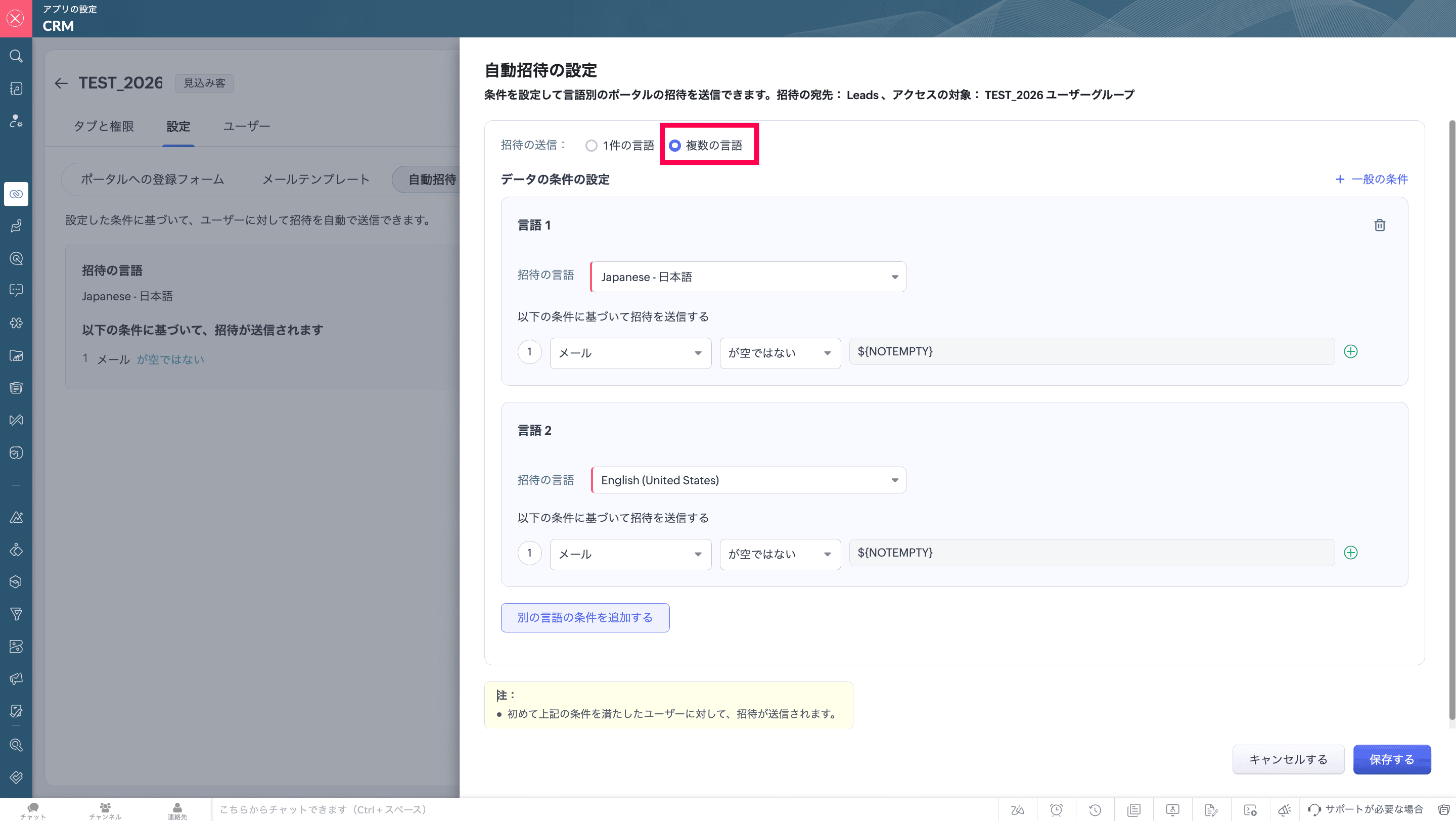Click the search magnifier icon in sidebar
The image size is (1456, 821).
[16, 56]
